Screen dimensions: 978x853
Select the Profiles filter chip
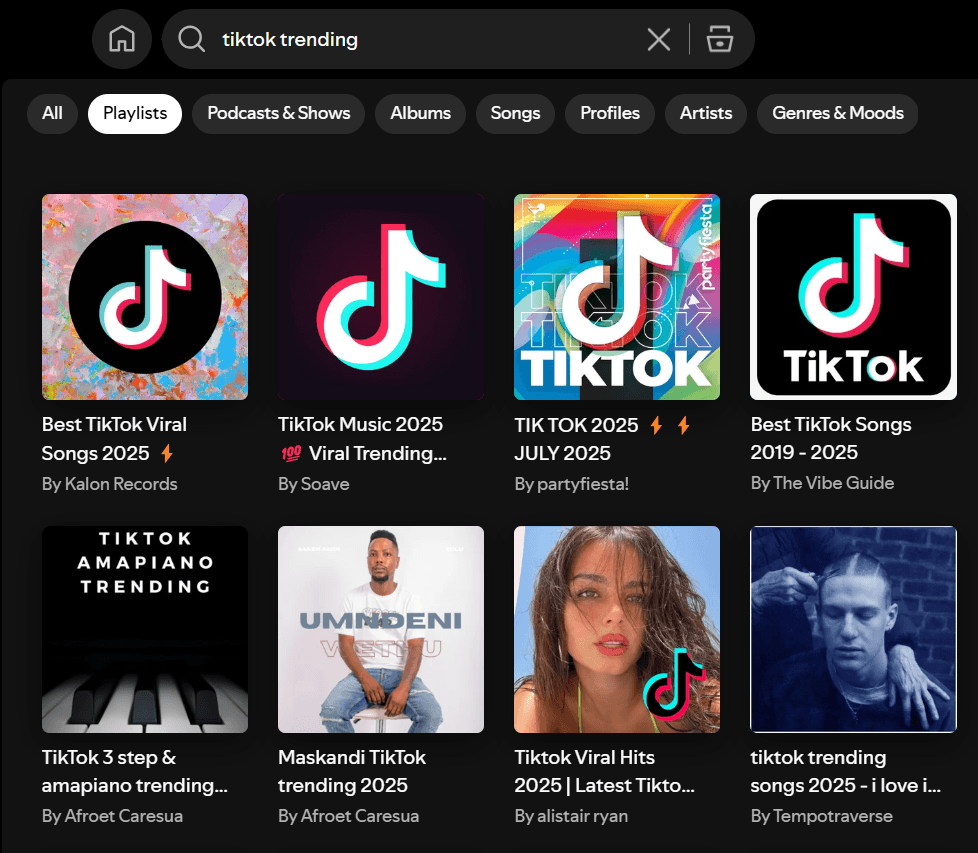coord(609,113)
